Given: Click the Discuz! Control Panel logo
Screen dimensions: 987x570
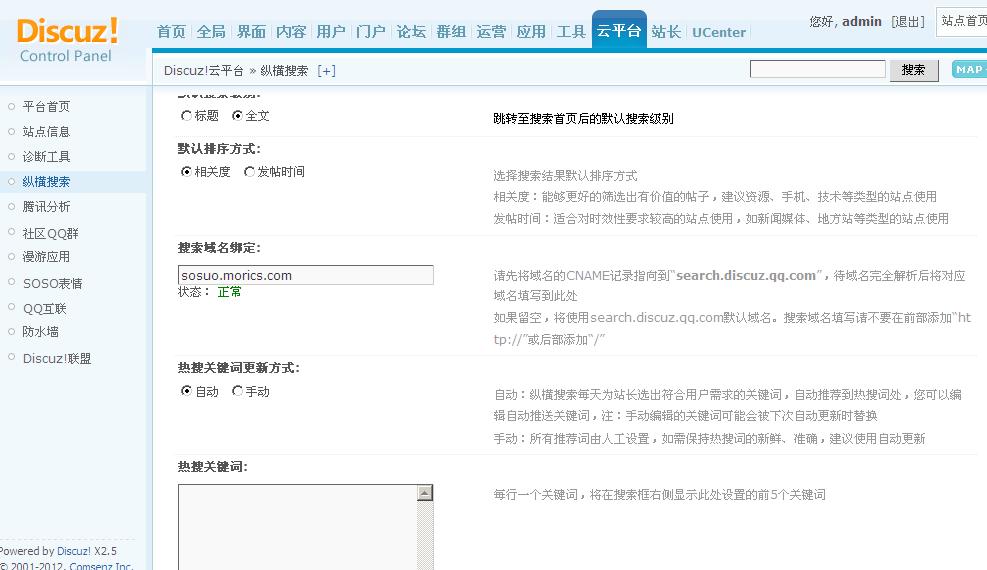Looking at the screenshot, I should [x=67, y=40].
